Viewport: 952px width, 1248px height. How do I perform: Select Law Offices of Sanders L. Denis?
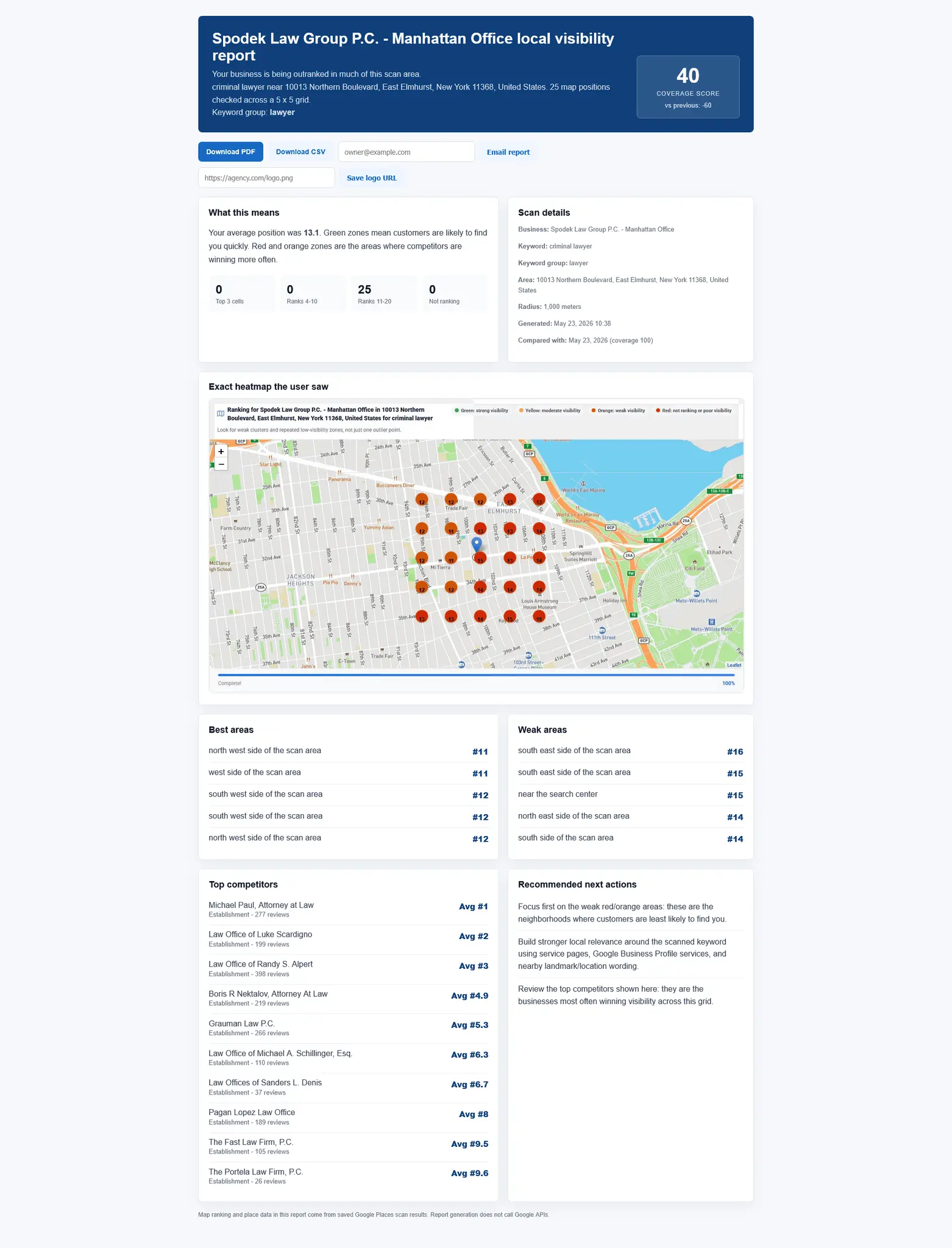(x=348, y=1087)
